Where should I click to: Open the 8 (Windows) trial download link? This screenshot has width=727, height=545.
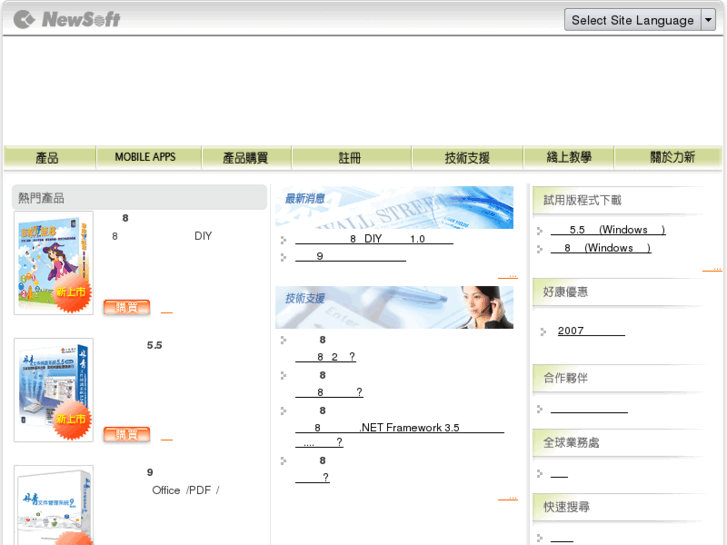point(601,248)
